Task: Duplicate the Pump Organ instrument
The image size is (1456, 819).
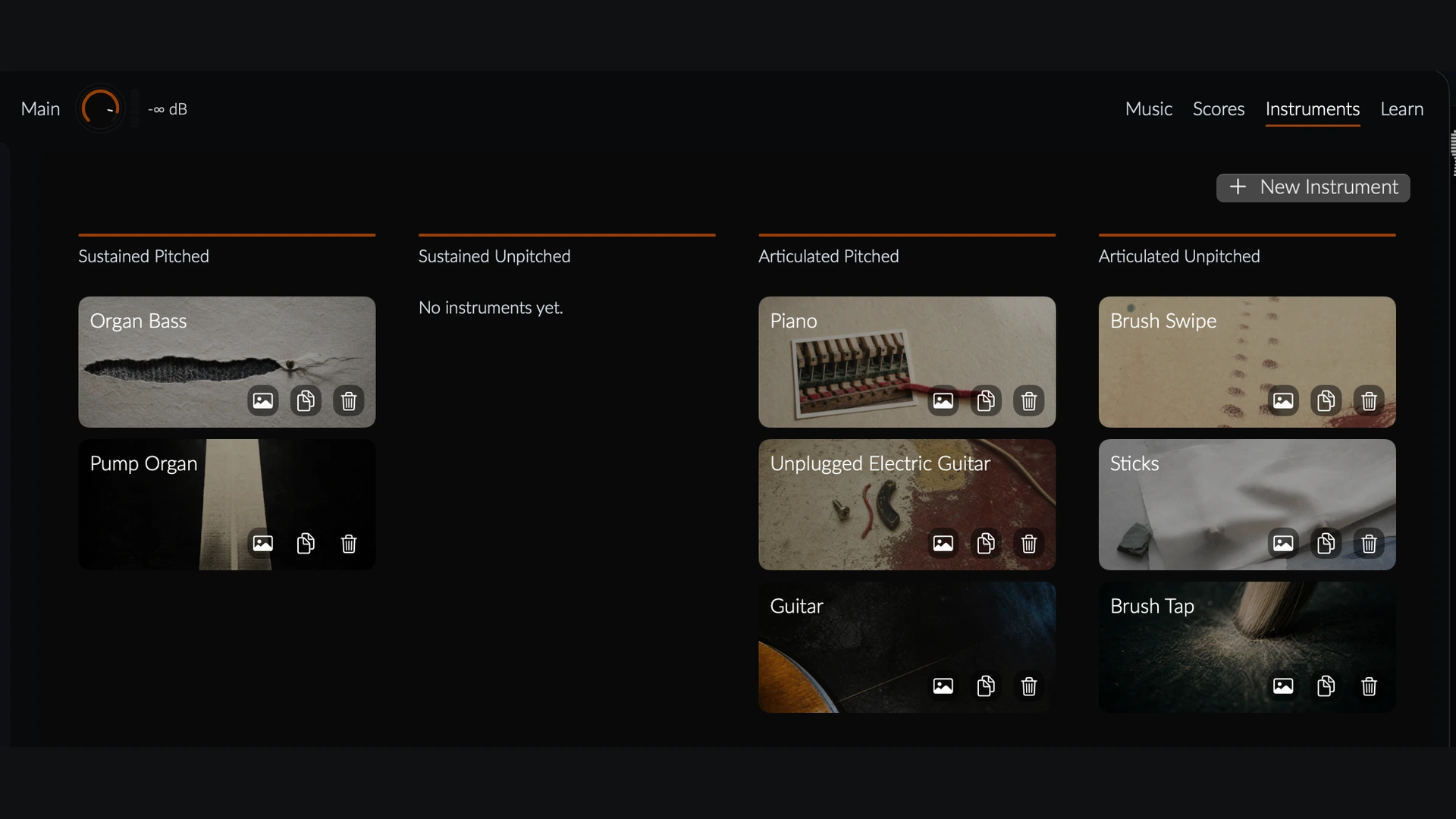Action: (x=306, y=543)
